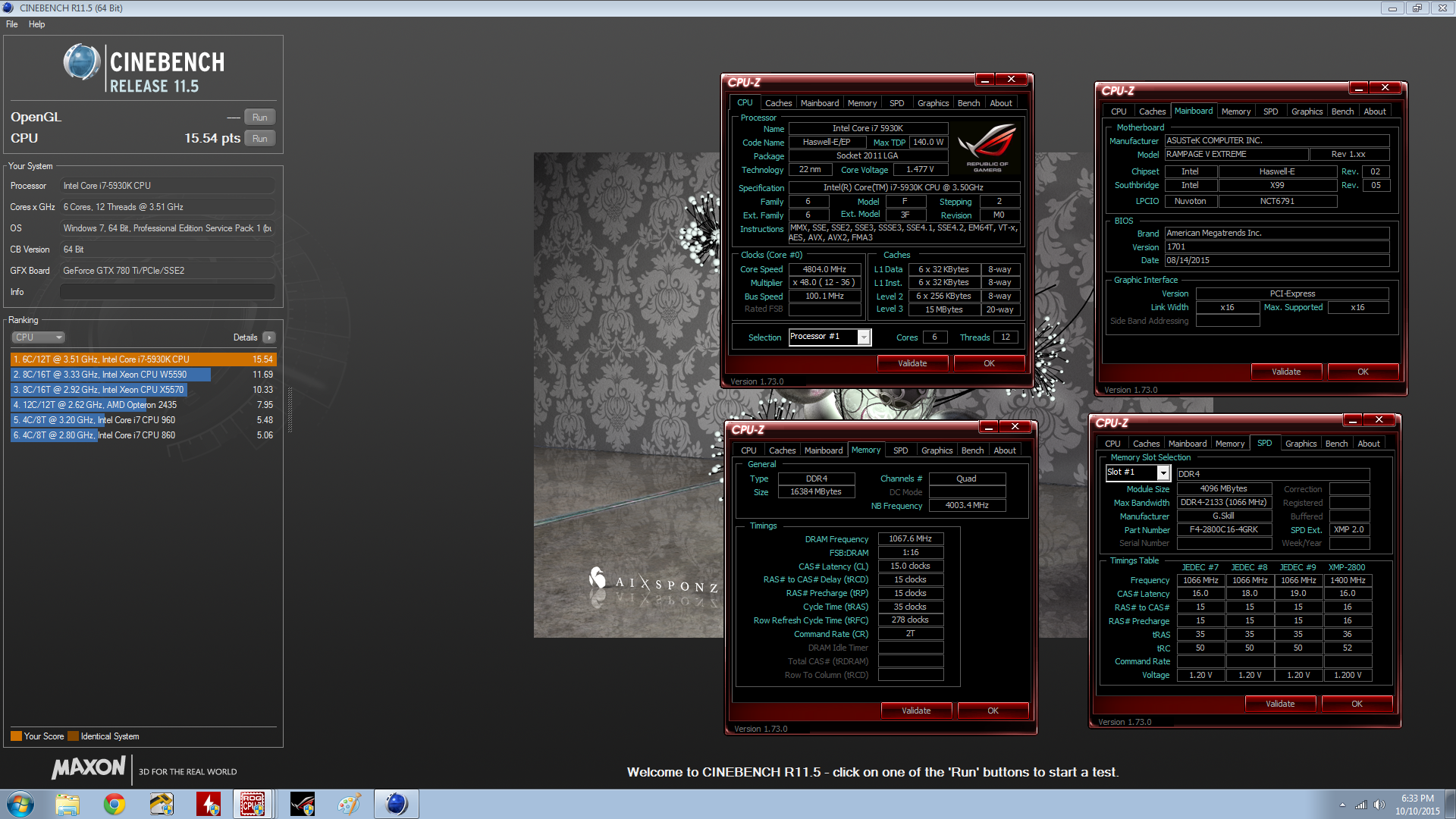Viewport: 1456px width, 819px height.
Task: Open Windows Explorer from the taskbar
Action: click(67, 804)
